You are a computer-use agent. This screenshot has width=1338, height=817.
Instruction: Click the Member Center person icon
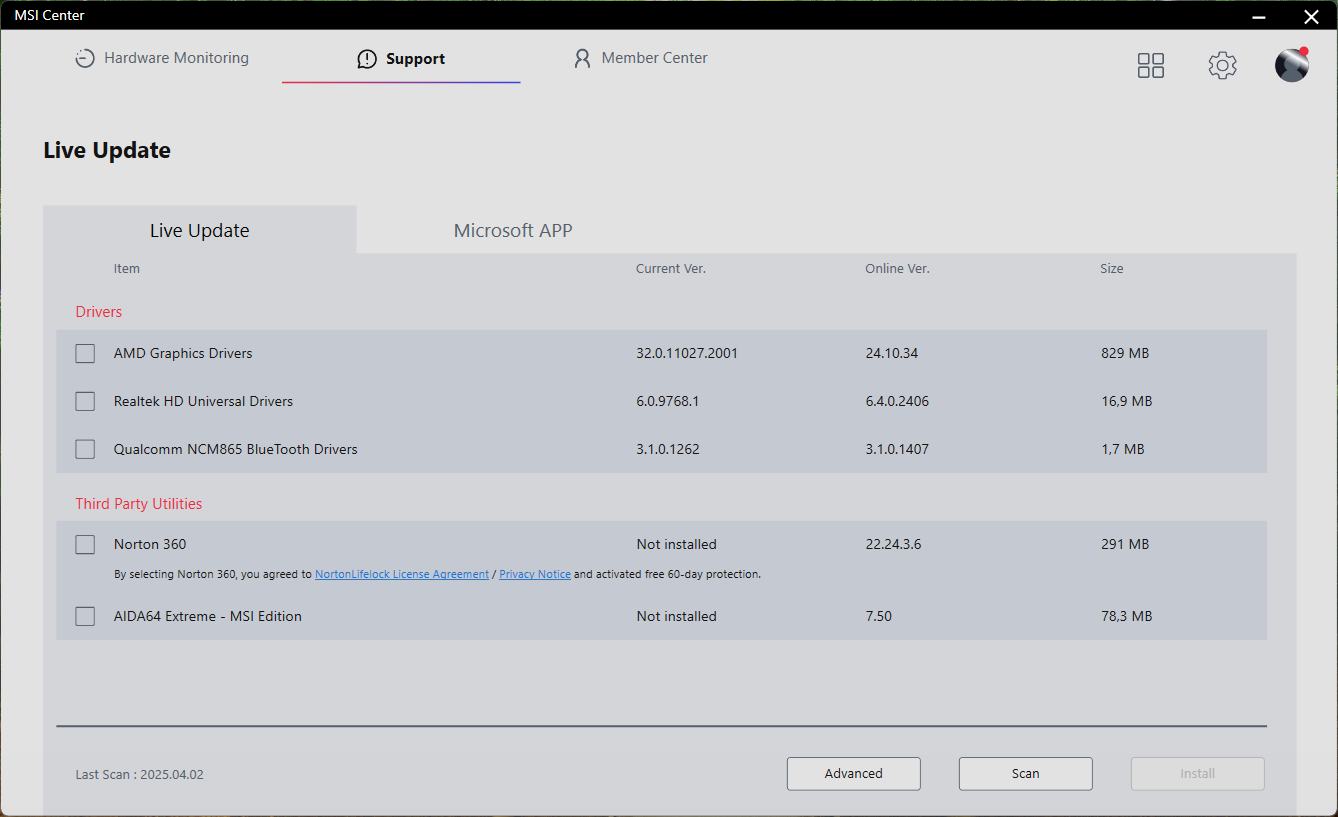[582, 59]
